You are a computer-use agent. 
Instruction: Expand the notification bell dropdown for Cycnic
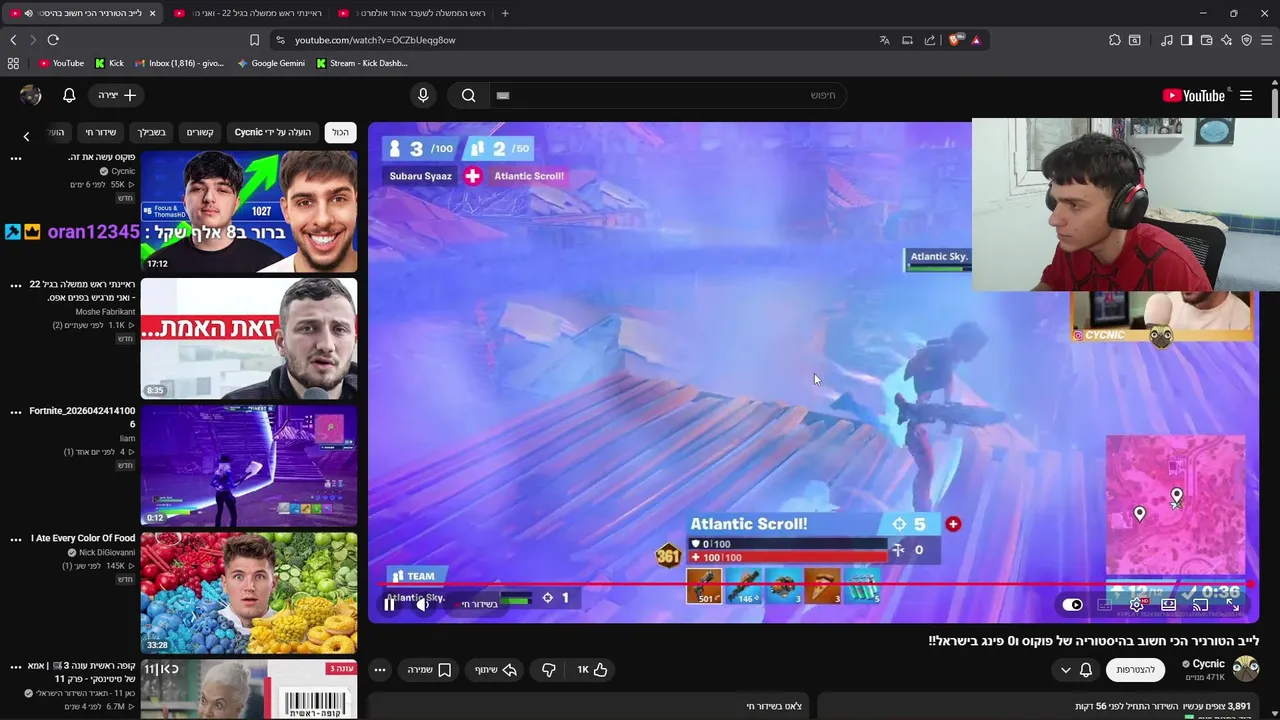[x=1076, y=670]
